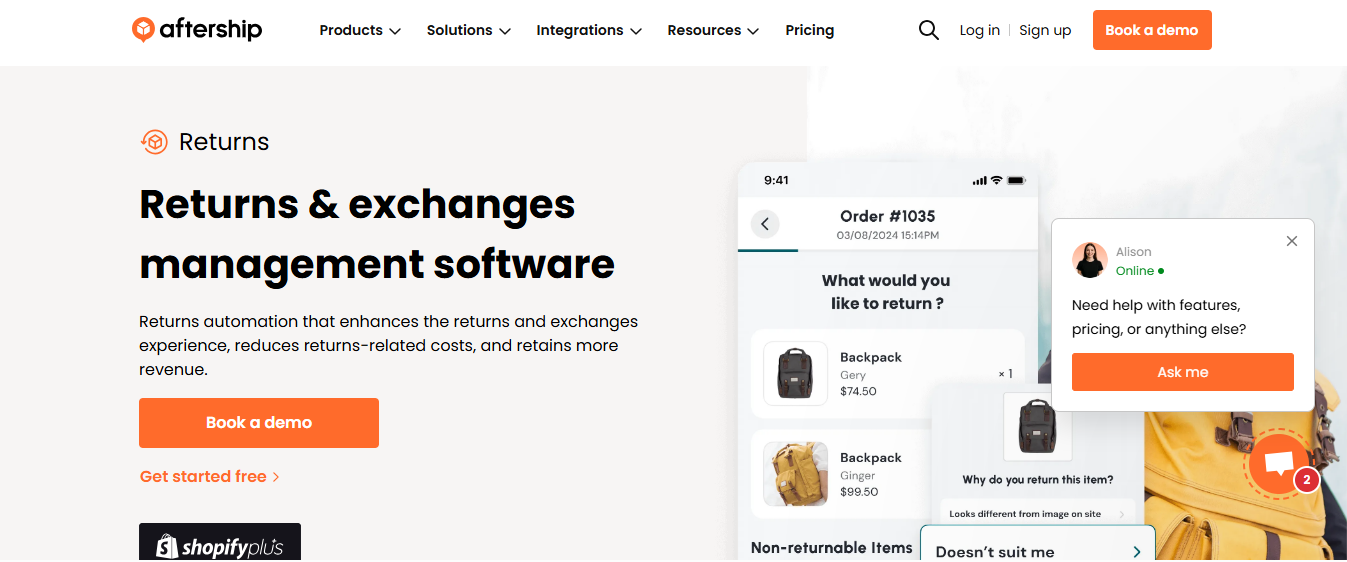The height and width of the screenshot is (562, 1347).
Task: Click the Log in link
Action: (979, 31)
